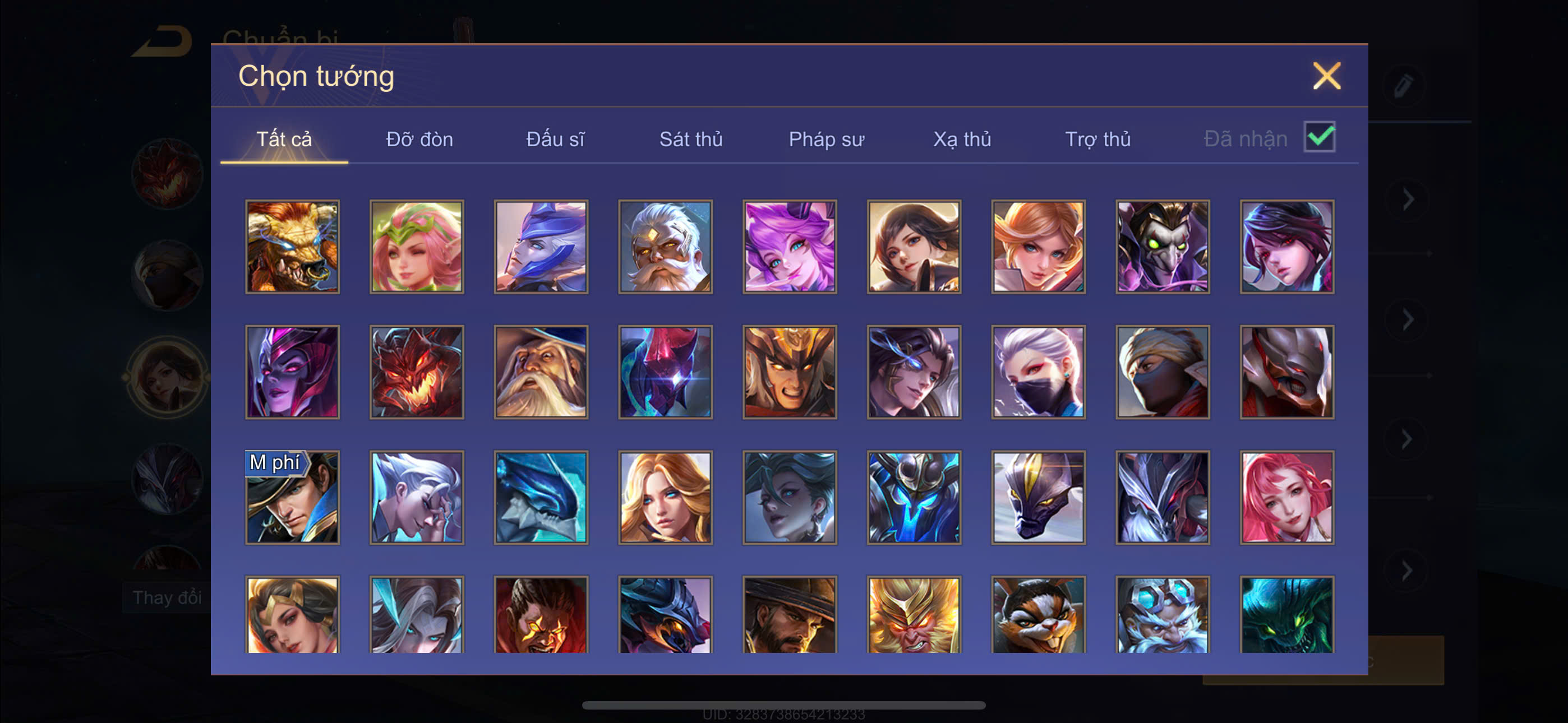Image resolution: width=1568 pixels, height=723 pixels.
Task: Choose the masked white-haired ninja woman hero
Action: click(x=1038, y=372)
